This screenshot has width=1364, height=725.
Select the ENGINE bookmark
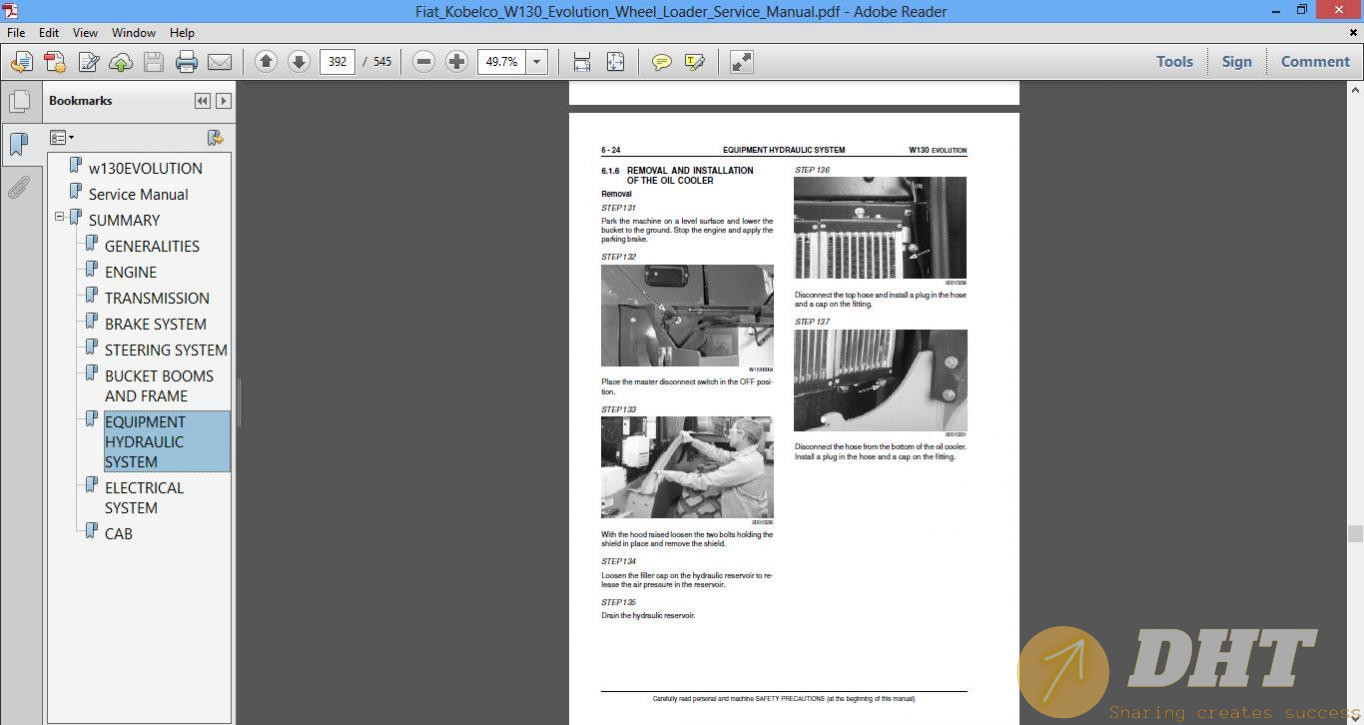(131, 272)
